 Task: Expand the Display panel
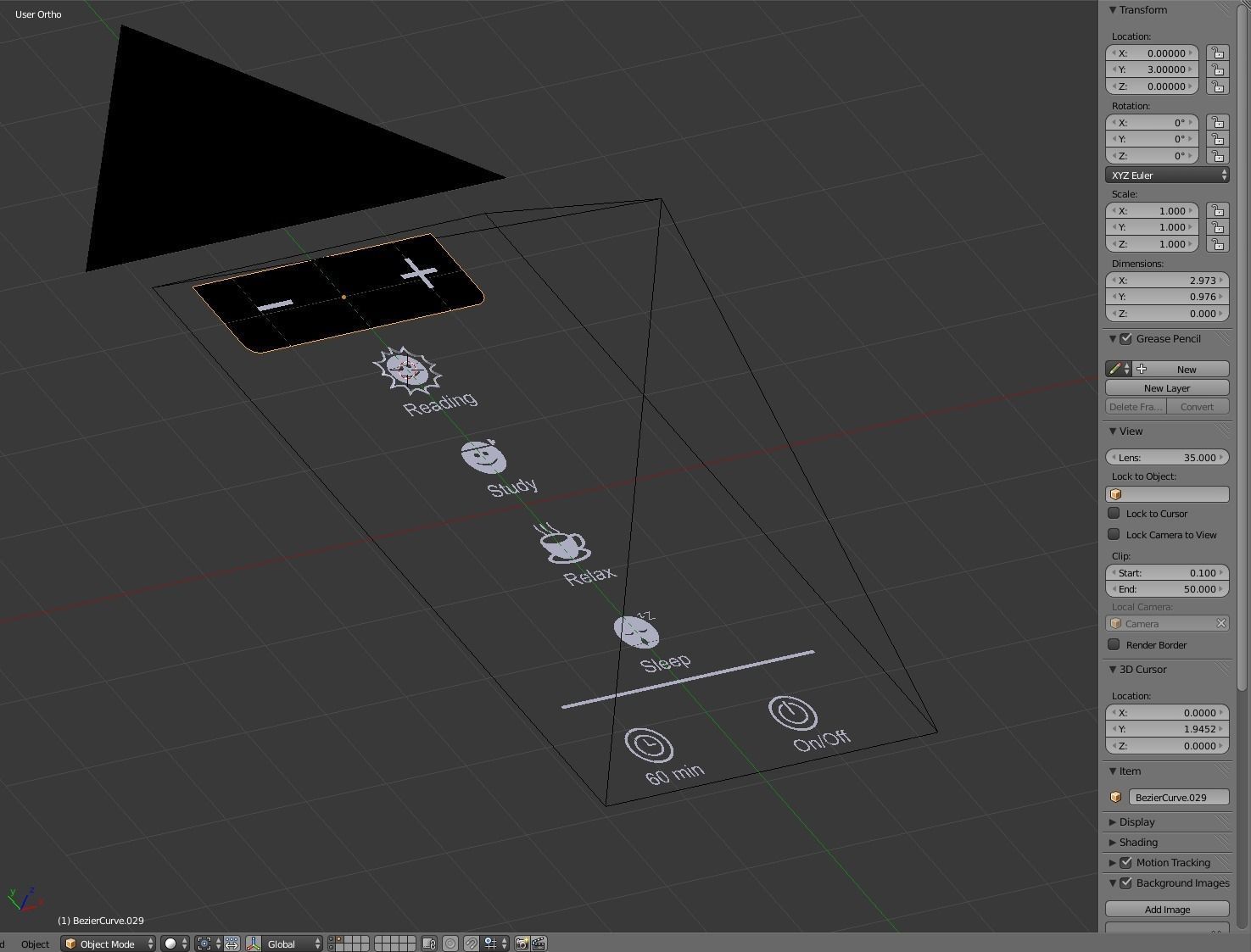point(1113,822)
